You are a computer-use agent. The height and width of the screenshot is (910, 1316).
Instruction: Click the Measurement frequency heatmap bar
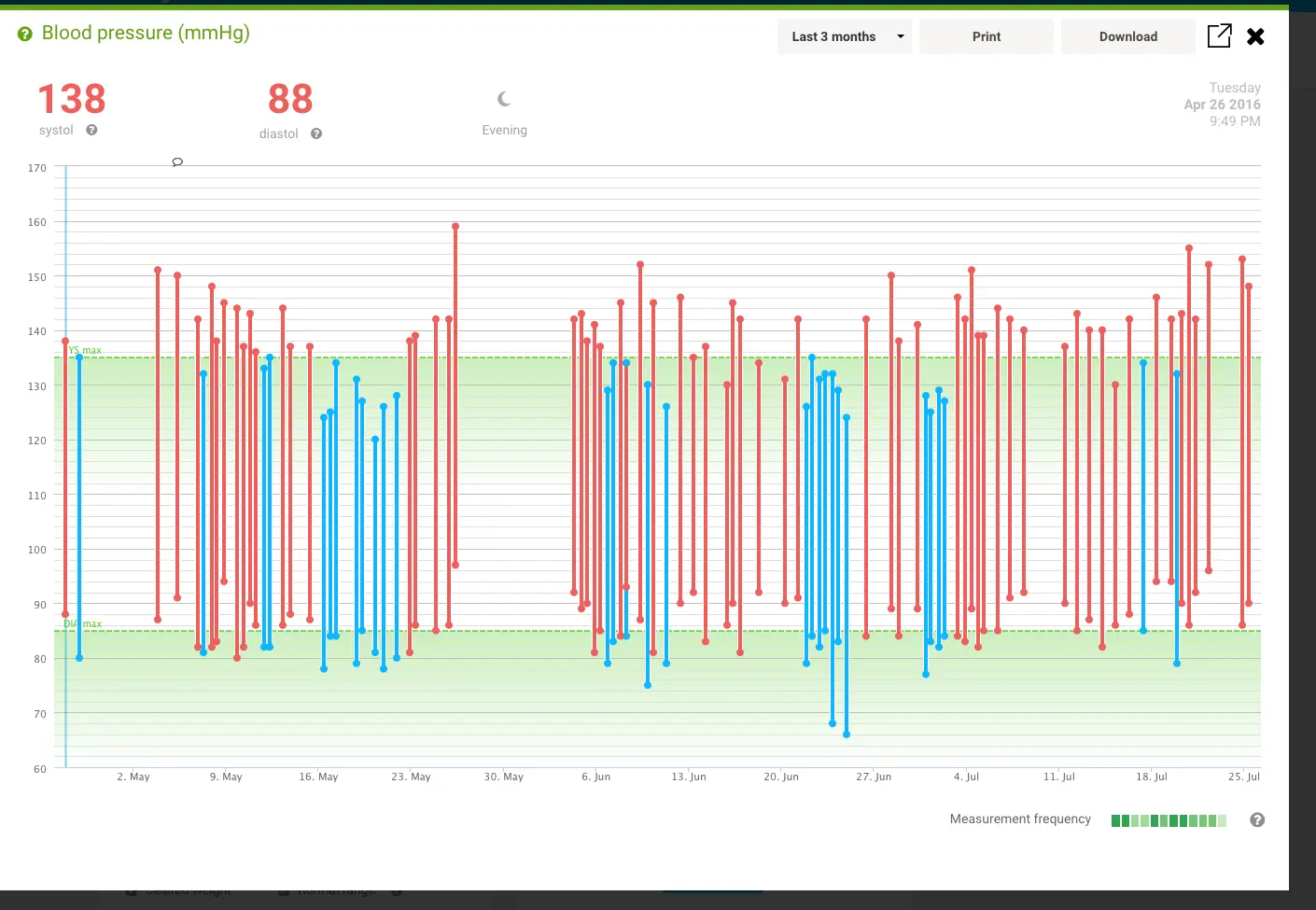point(1168,819)
